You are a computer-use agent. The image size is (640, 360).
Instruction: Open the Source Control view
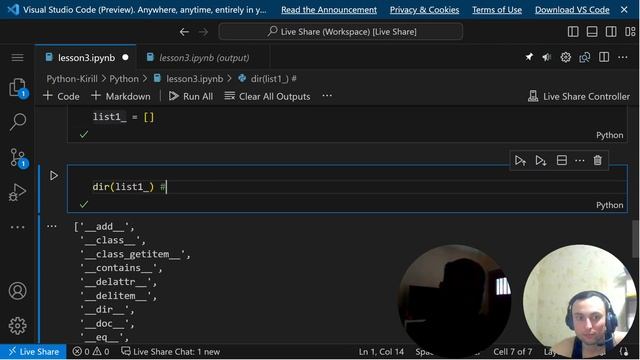pos(18,158)
